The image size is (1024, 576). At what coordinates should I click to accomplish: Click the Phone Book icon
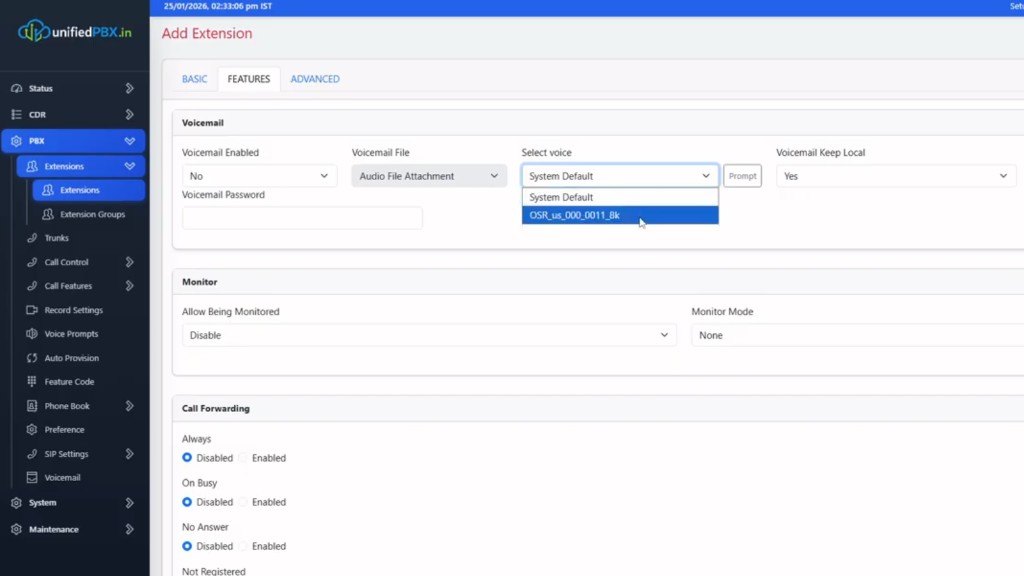[x=32, y=406]
